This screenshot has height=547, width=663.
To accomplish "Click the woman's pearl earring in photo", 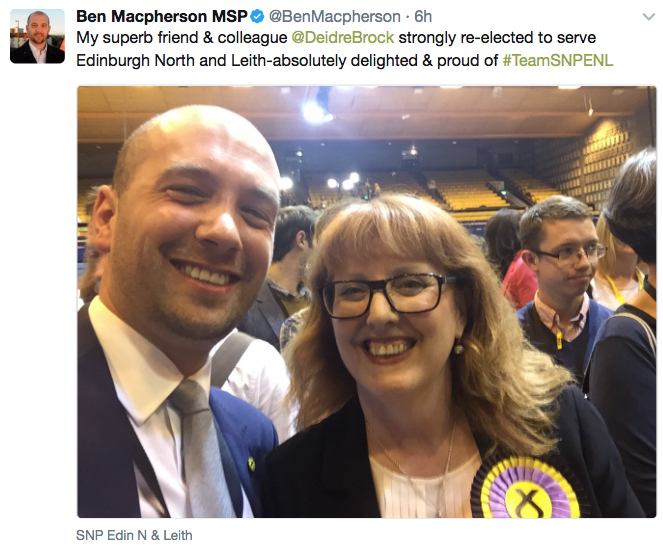I will click(x=458, y=349).
